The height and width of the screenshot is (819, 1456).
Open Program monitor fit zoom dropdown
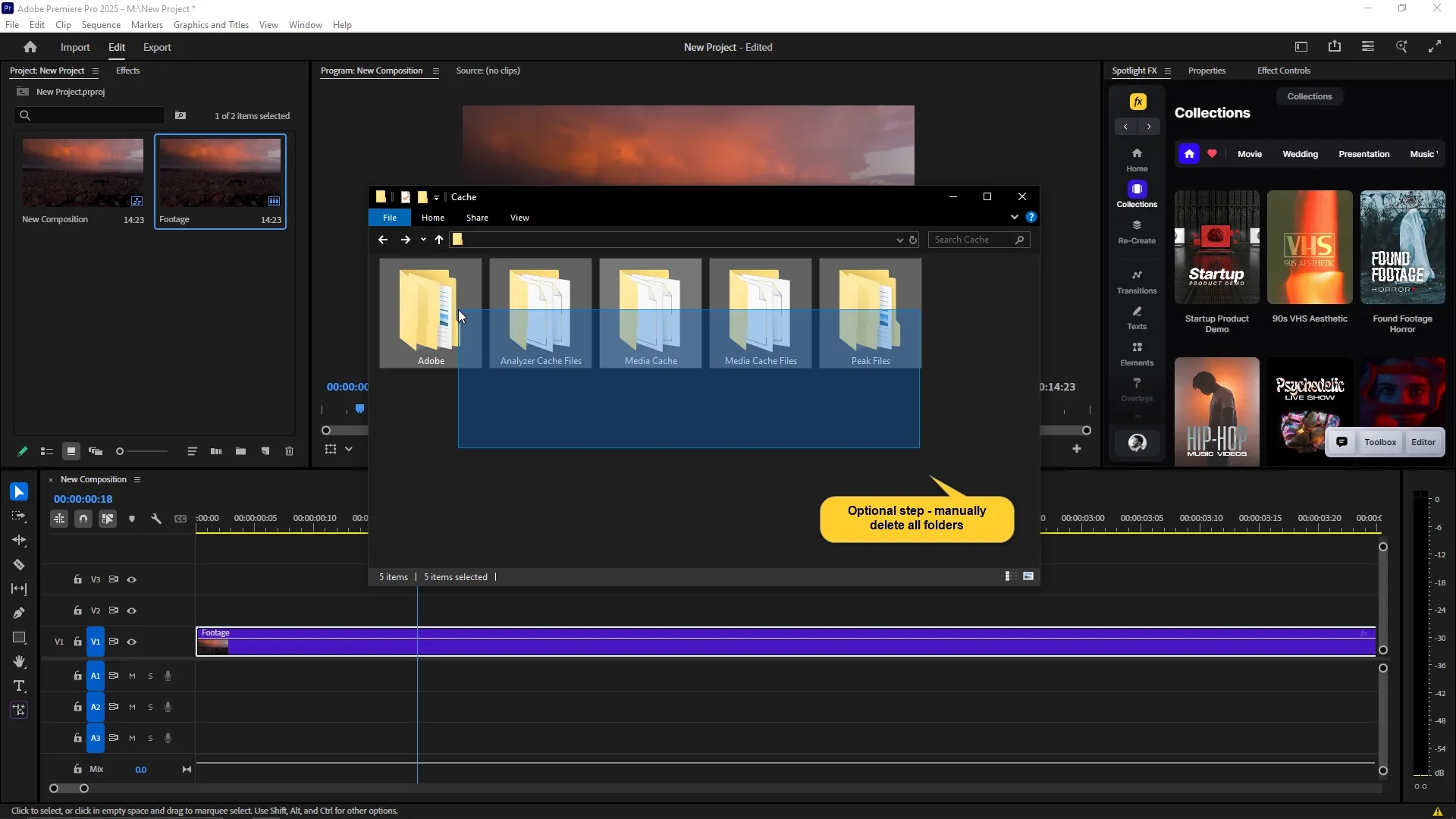click(349, 449)
